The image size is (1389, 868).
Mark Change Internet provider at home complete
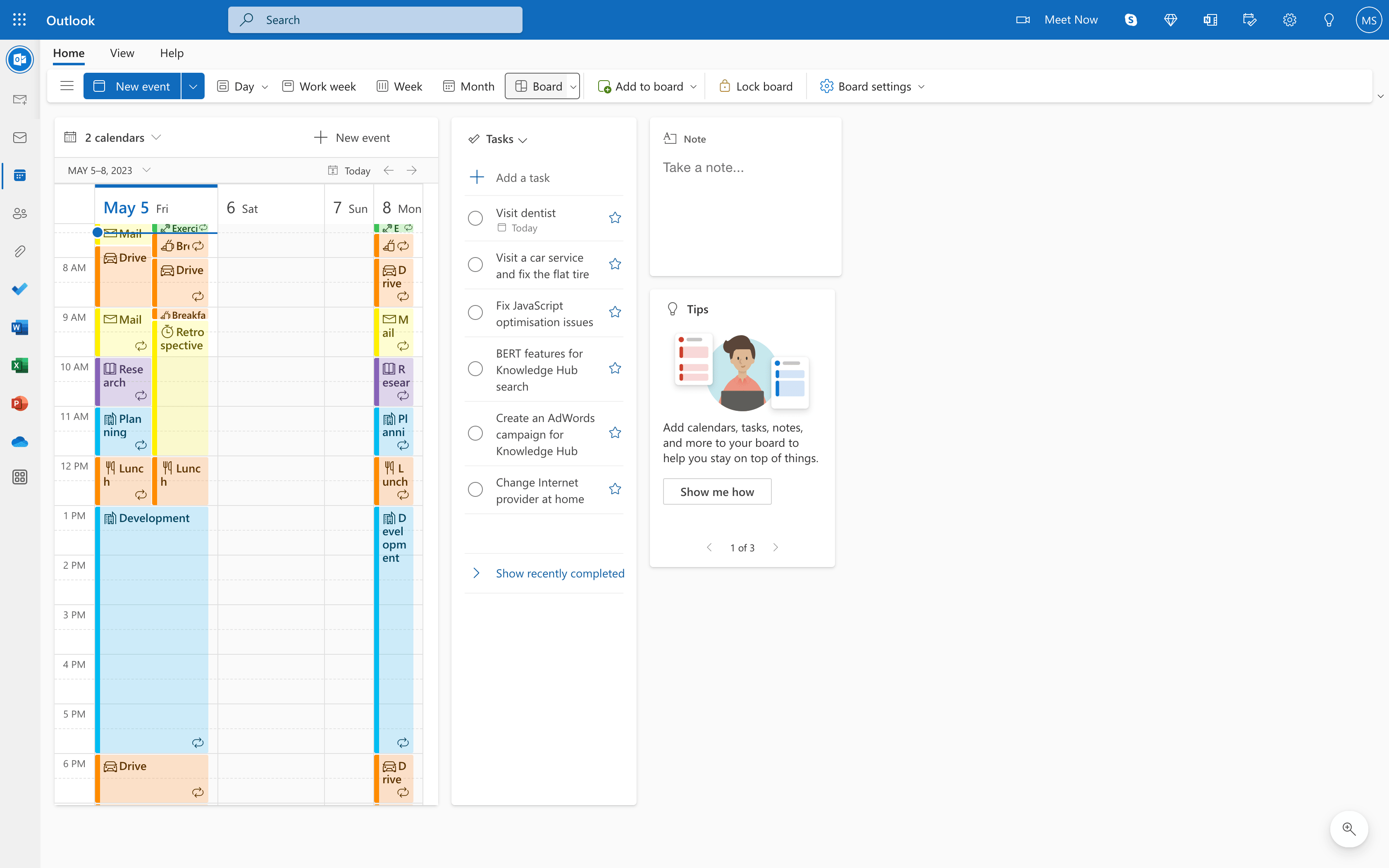click(x=475, y=490)
